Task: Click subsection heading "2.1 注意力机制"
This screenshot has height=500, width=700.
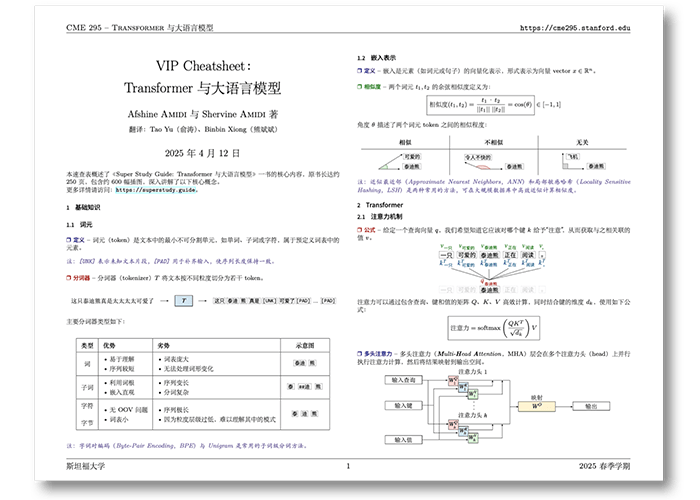Action: pyautogui.click(x=380, y=217)
